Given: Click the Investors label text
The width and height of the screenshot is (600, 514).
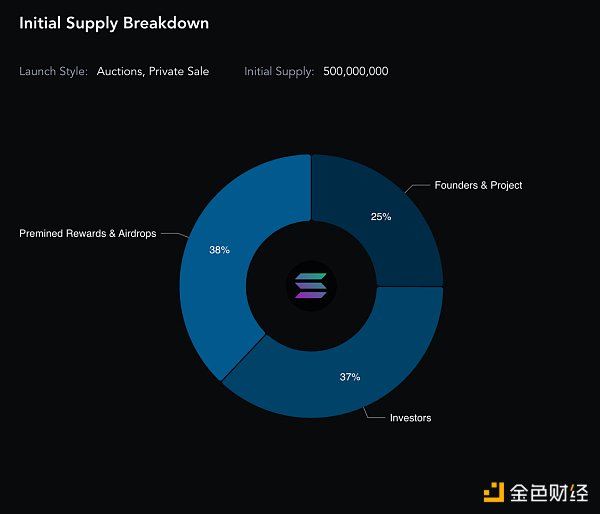Looking at the screenshot, I should 411,418.
